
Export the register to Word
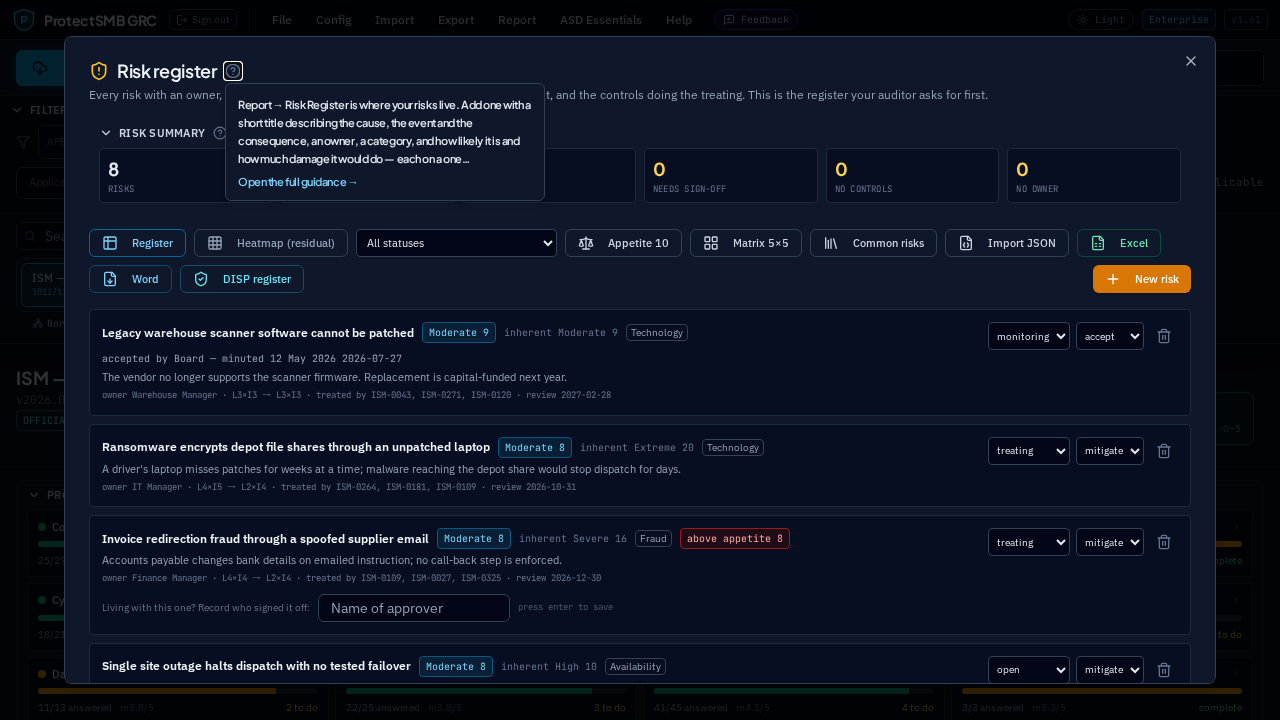tap(130, 279)
